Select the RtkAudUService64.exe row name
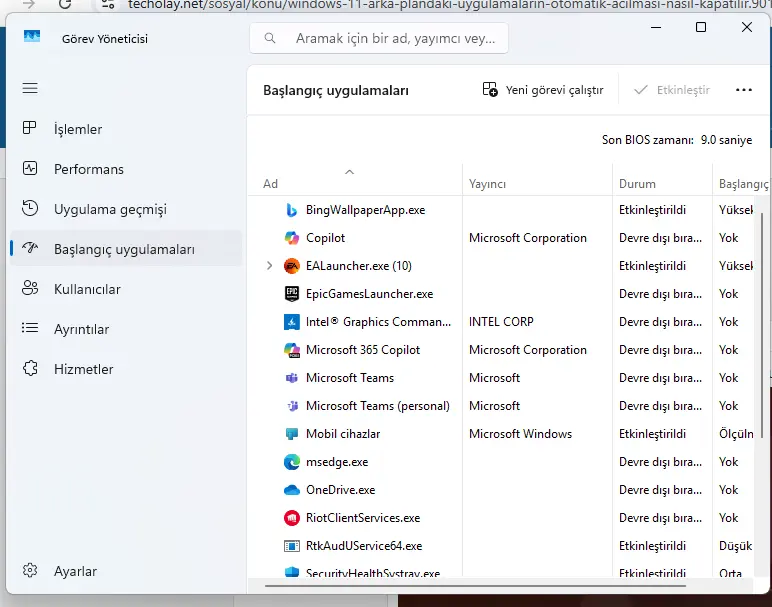The image size is (772, 607). (364, 546)
